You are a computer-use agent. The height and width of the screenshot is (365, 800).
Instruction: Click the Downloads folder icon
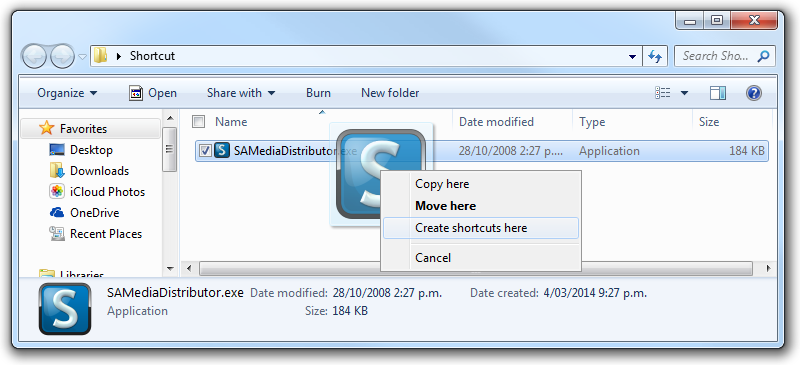pyautogui.click(x=57, y=170)
